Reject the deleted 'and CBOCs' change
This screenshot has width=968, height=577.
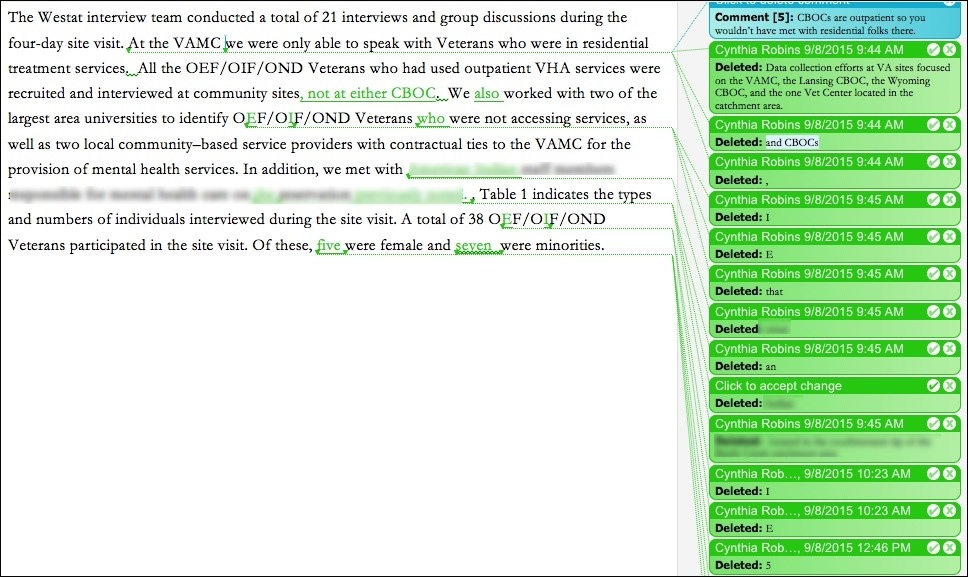(948, 124)
